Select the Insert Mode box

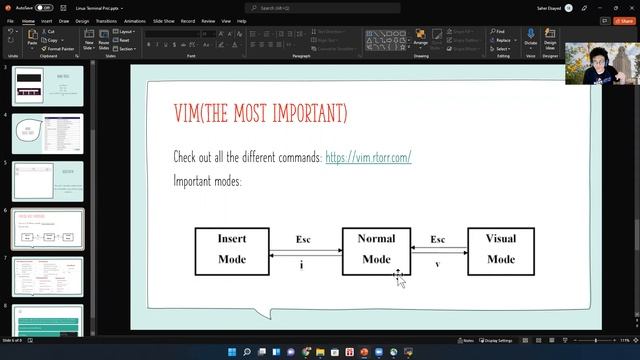[x=232, y=251]
